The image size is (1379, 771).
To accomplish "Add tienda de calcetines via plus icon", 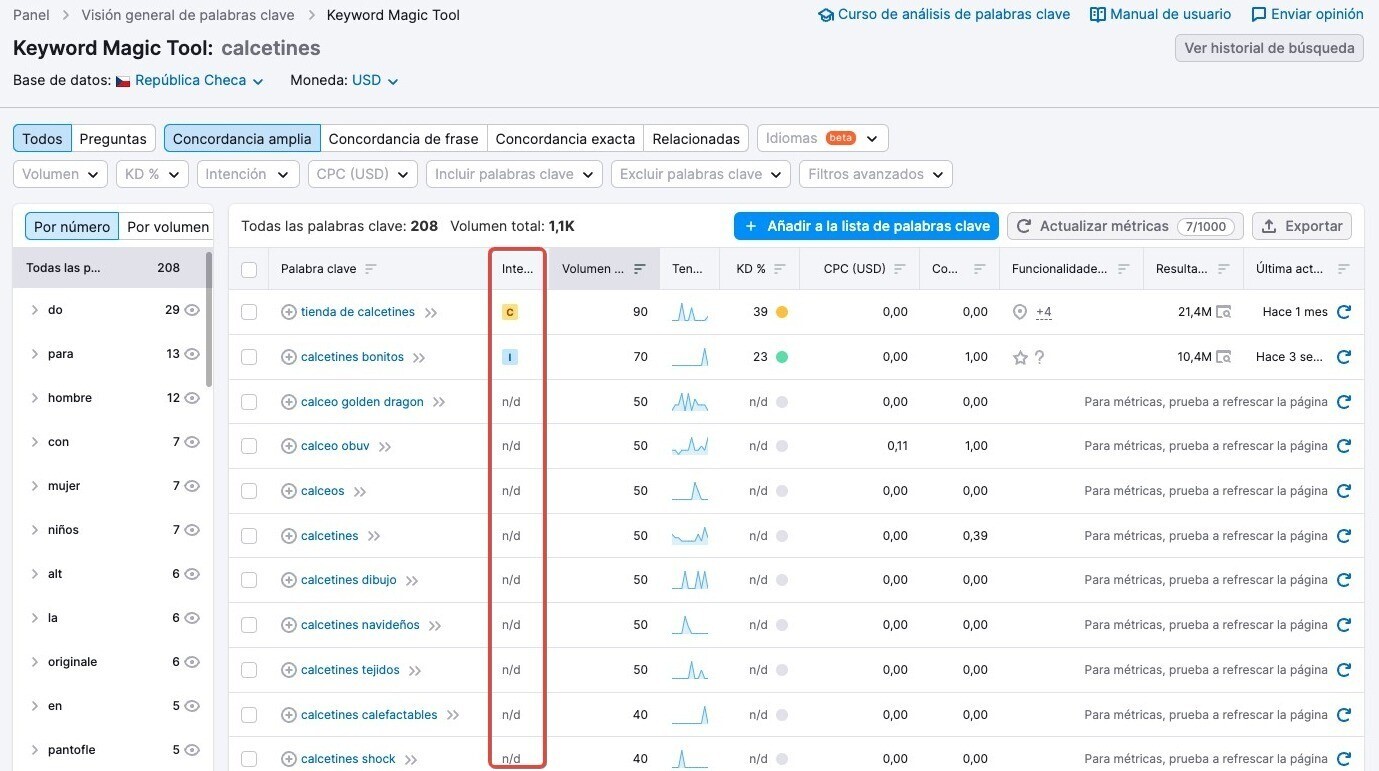I will click(x=289, y=312).
